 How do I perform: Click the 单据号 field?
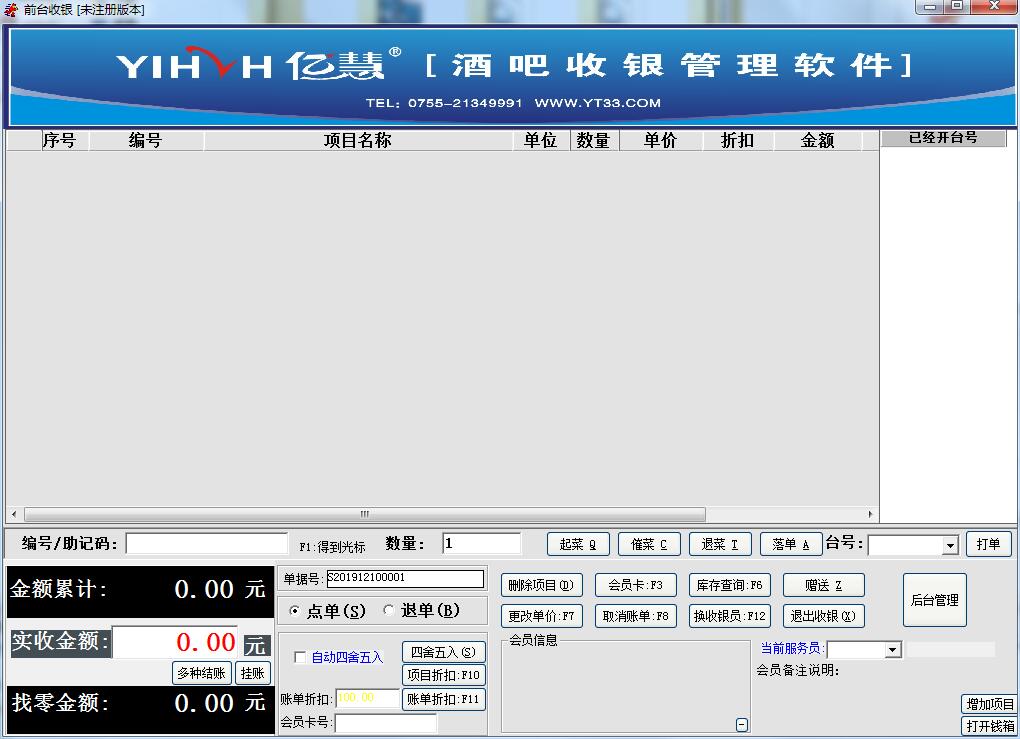point(405,578)
